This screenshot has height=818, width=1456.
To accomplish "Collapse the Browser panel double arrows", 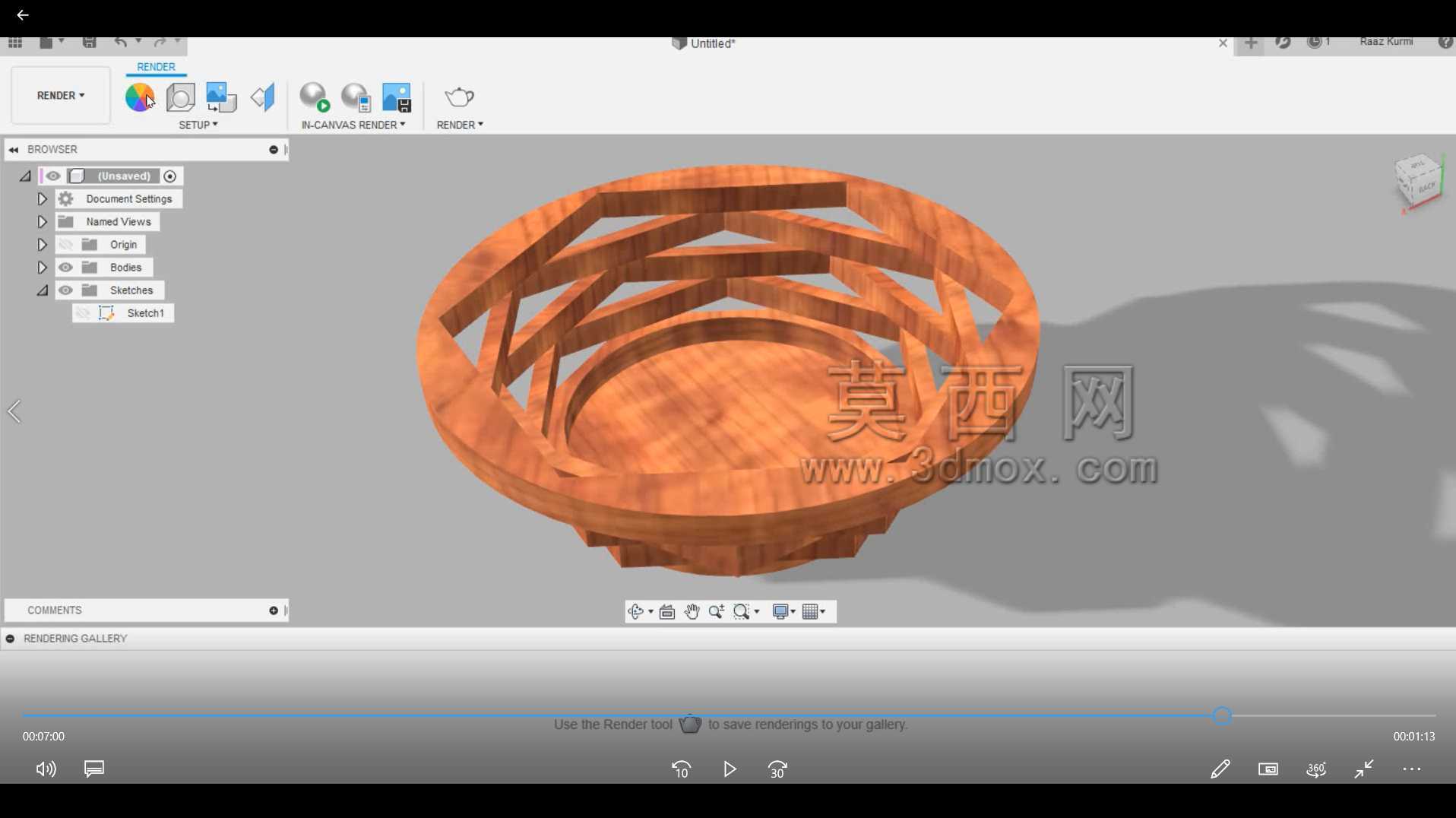I will (x=14, y=150).
